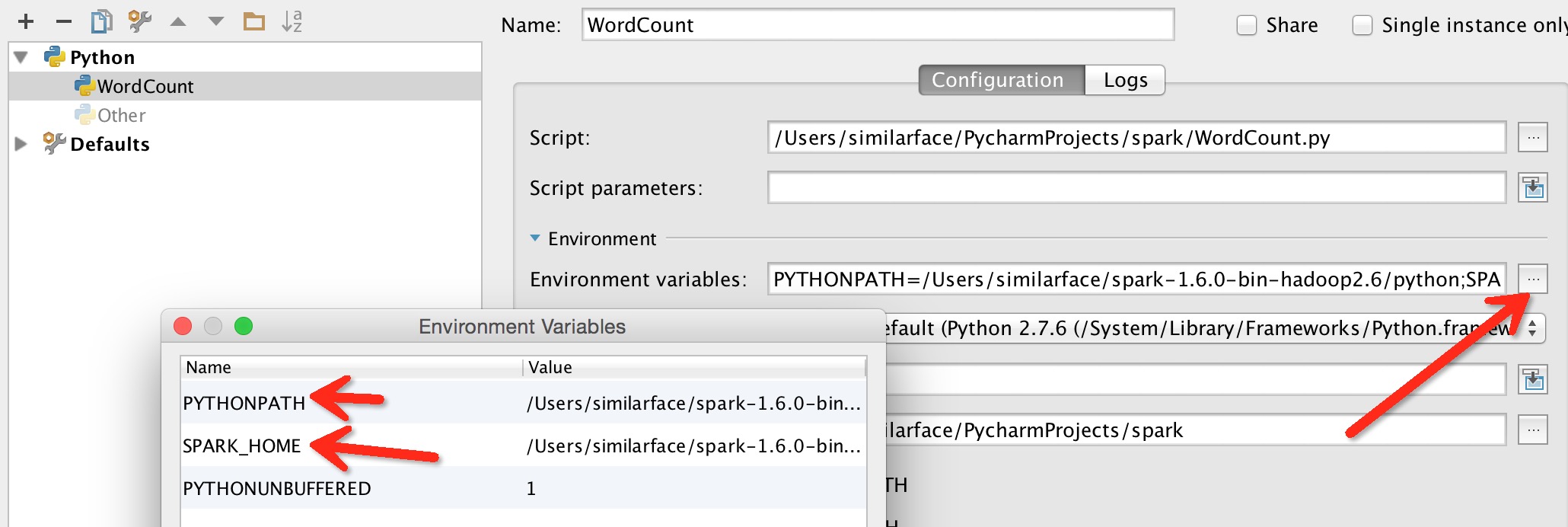Screen dimensions: 1568x527
Task: Zoom the Environment Variables dialog green button
Action: (x=244, y=326)
